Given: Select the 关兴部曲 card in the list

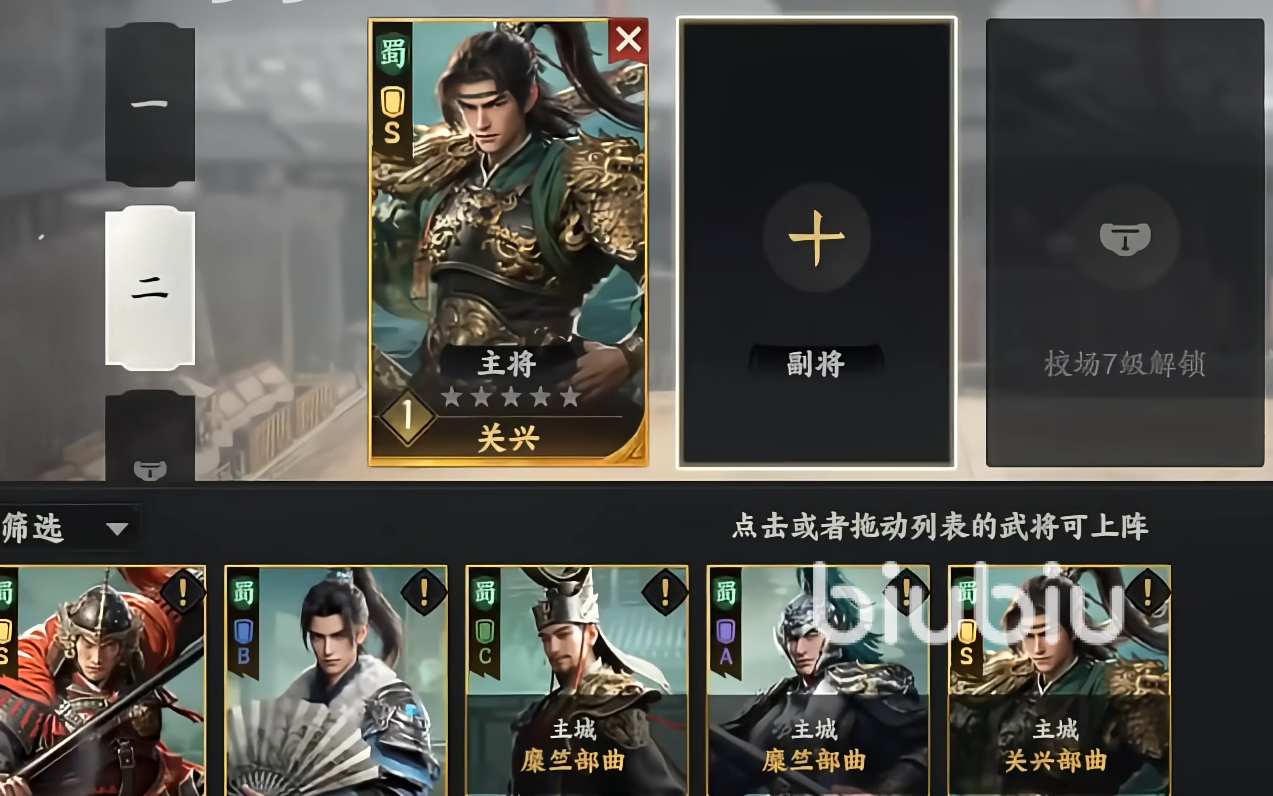Looking at the screenshot, I should coord(1059,680).
